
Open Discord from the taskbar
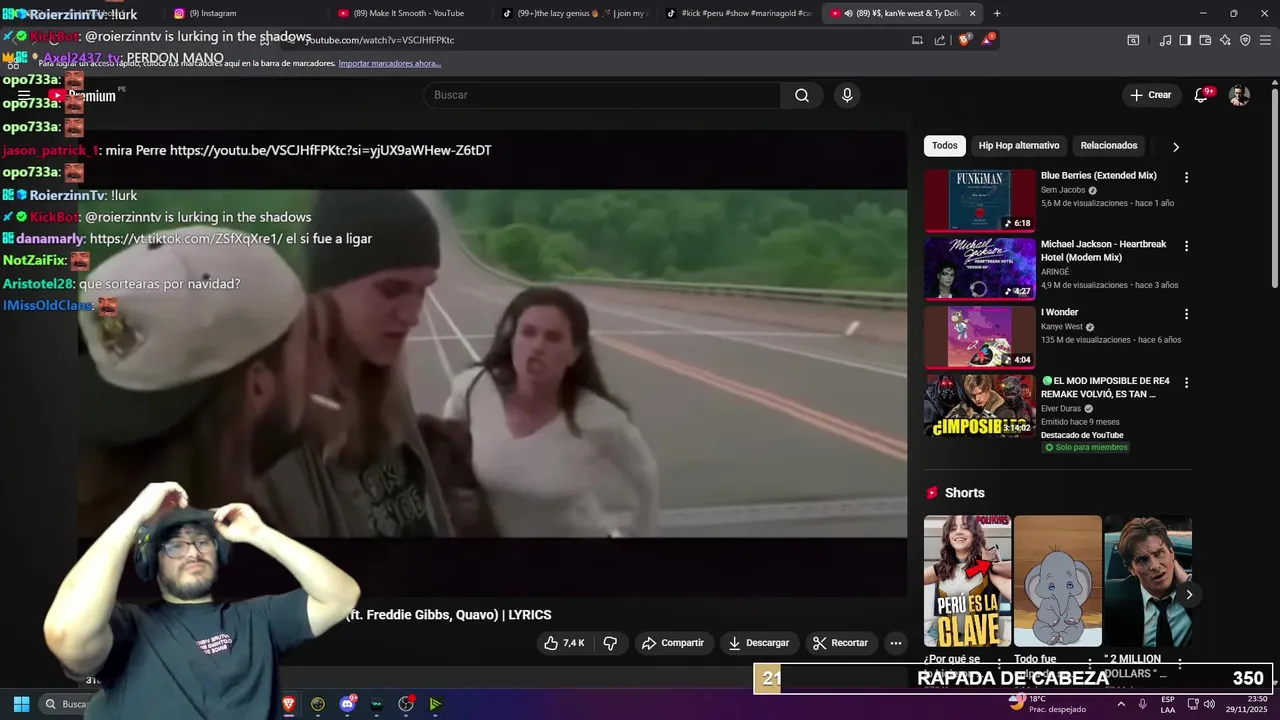[x=347, y=704]
